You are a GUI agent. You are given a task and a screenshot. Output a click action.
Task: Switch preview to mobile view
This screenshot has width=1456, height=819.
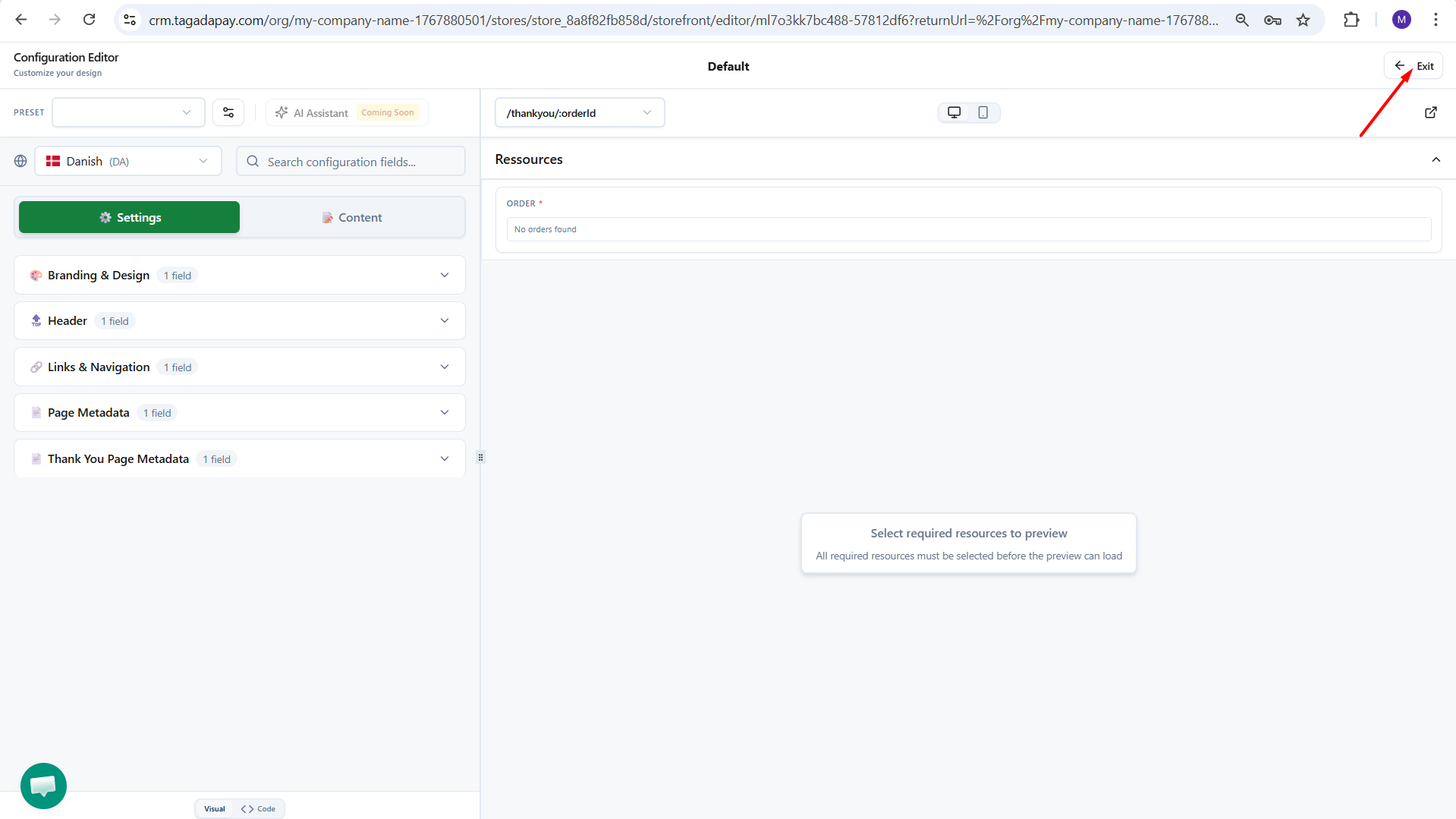pos(983,112)
